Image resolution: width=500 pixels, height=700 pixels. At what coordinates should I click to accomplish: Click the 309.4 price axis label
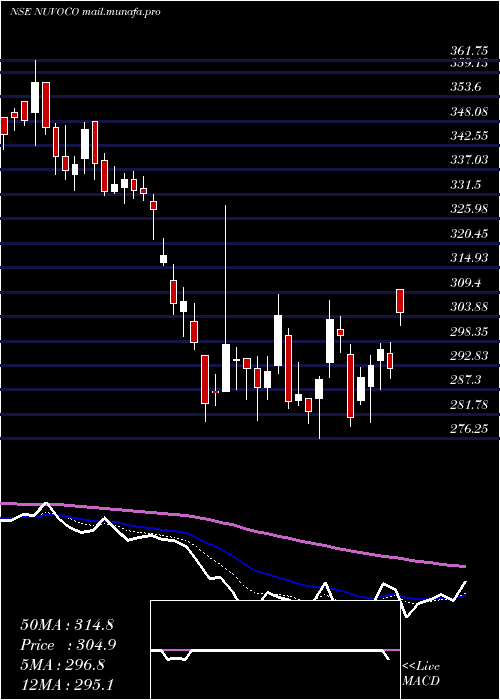click(466, 283)
